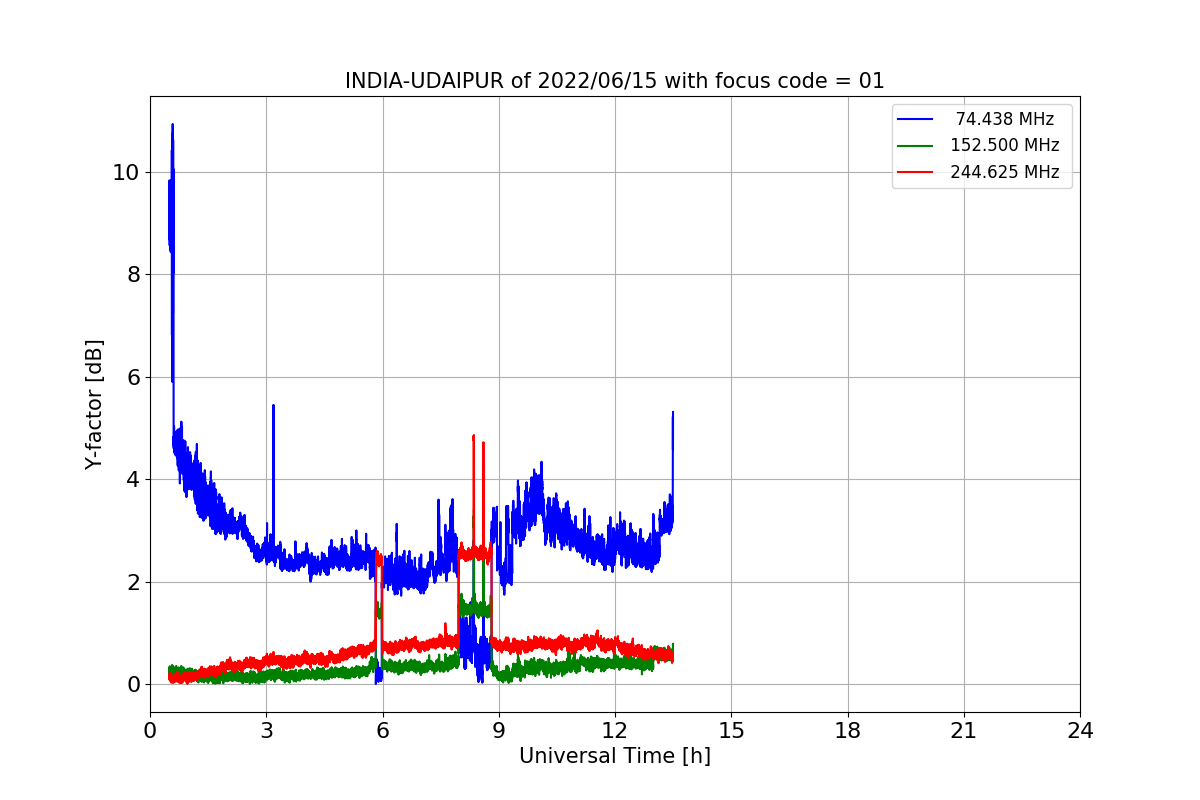Click x-axis tick label 15

pyautogui.click(x=731, y=731)
